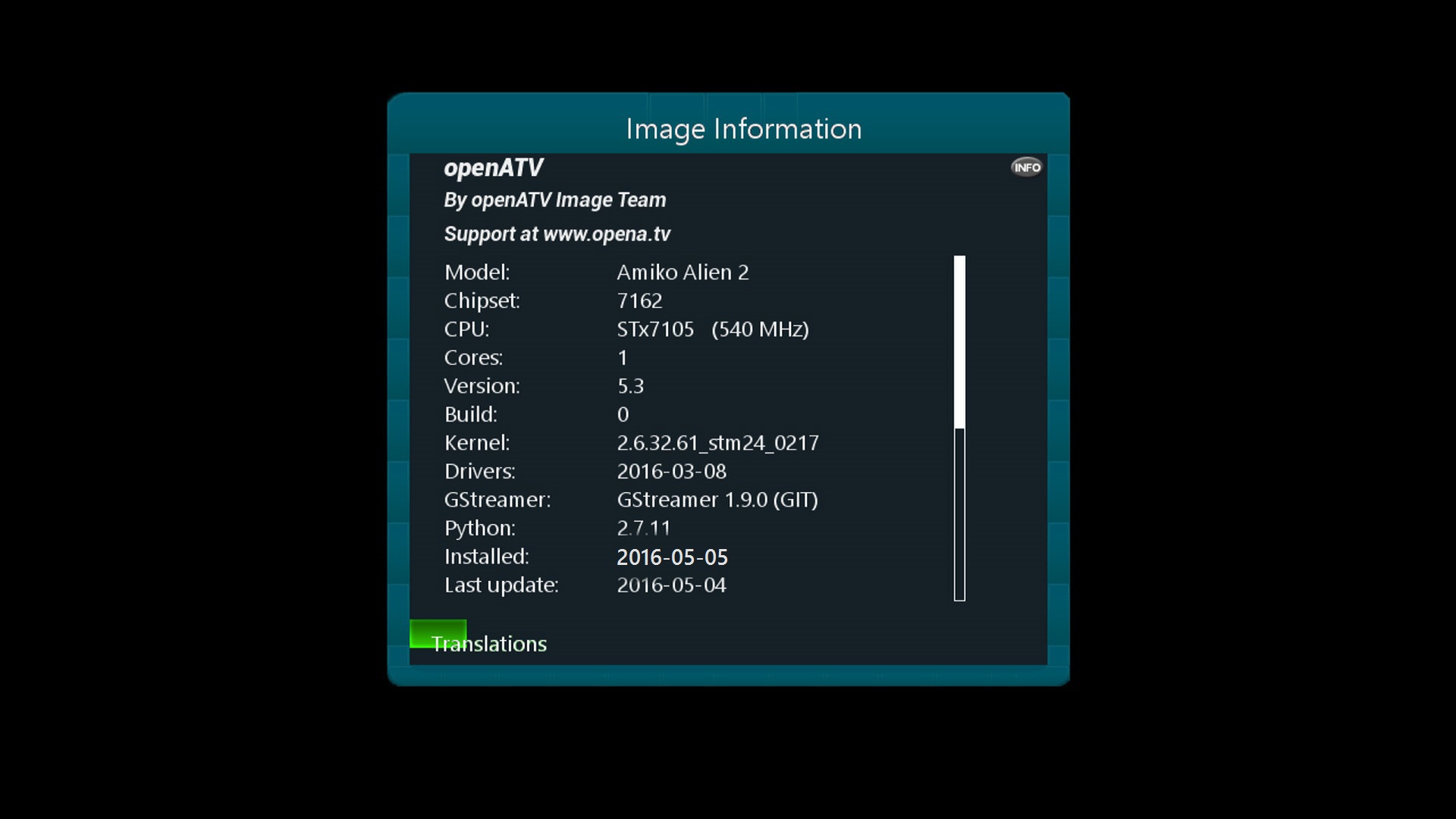The width and height of the screenshot is (1456, 819).
Task: Select the openATV heading
Action: click(x=493, y=168)
